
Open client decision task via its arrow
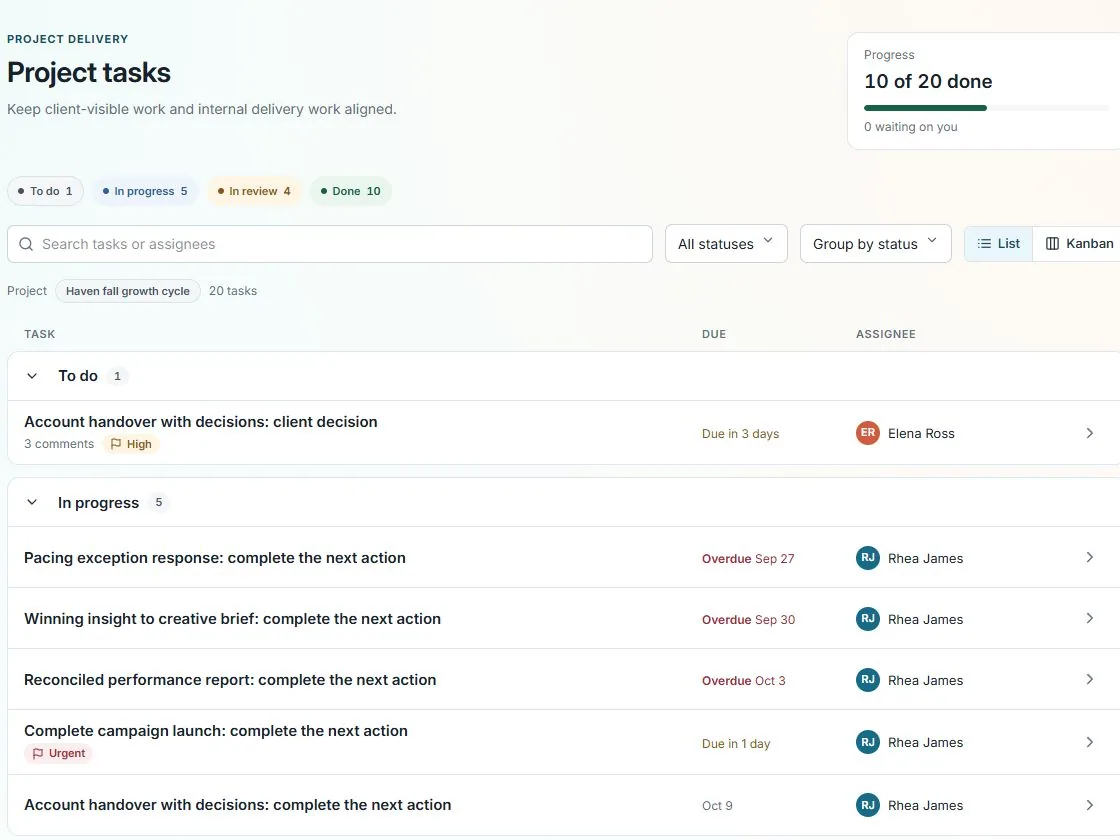[1089, 433]
